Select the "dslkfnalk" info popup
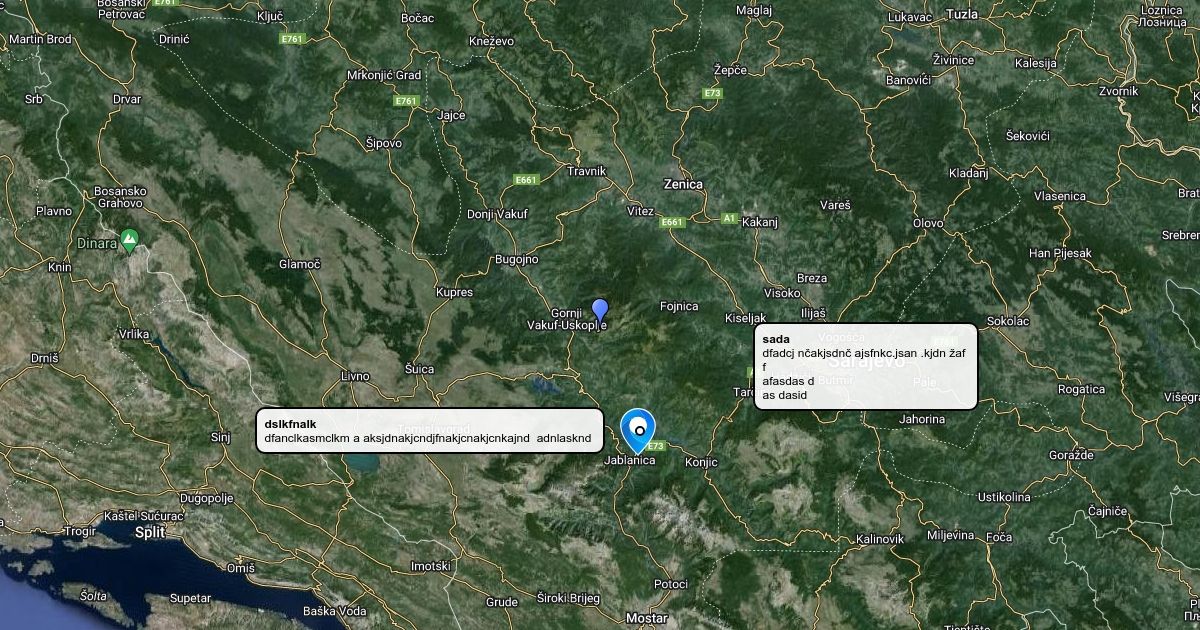 tap(430, 430)
